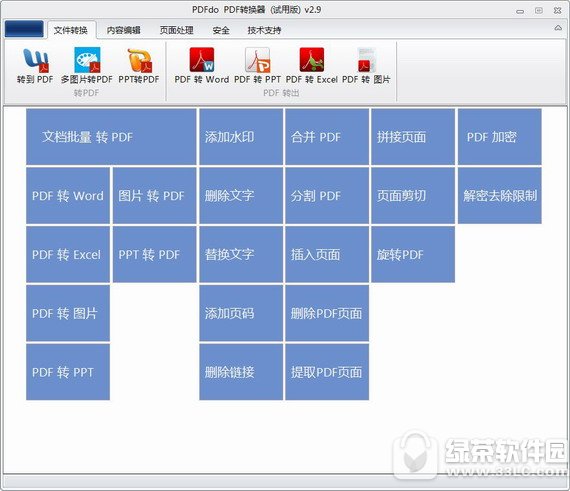Select the PPT 转 PDF blue tile
The width and height of the screenshot is (570, 491).
(154, 254)
